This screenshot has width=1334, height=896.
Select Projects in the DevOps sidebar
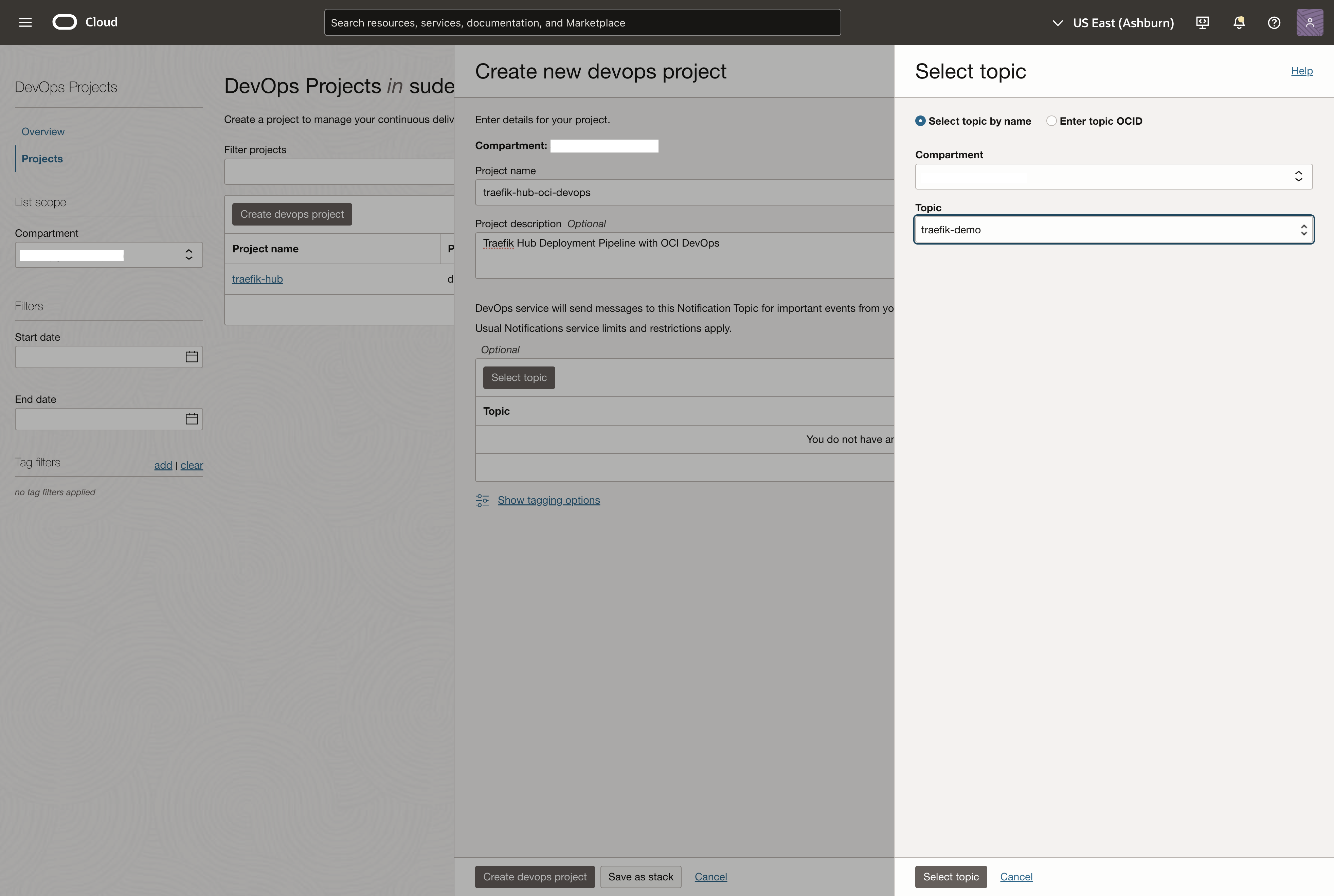click(x=42, y=159)
